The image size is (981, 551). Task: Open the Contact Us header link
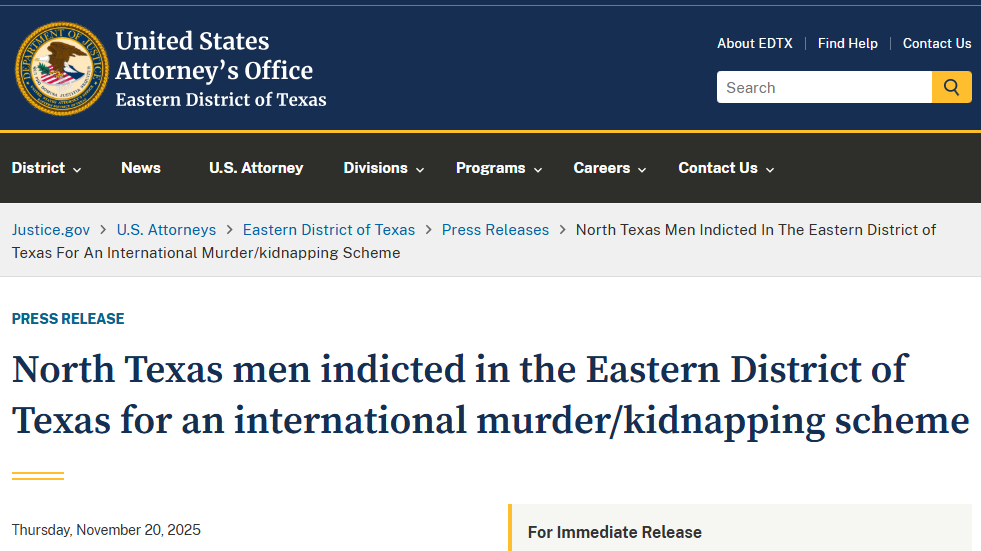pyautogui.click(x=937, y=43)
